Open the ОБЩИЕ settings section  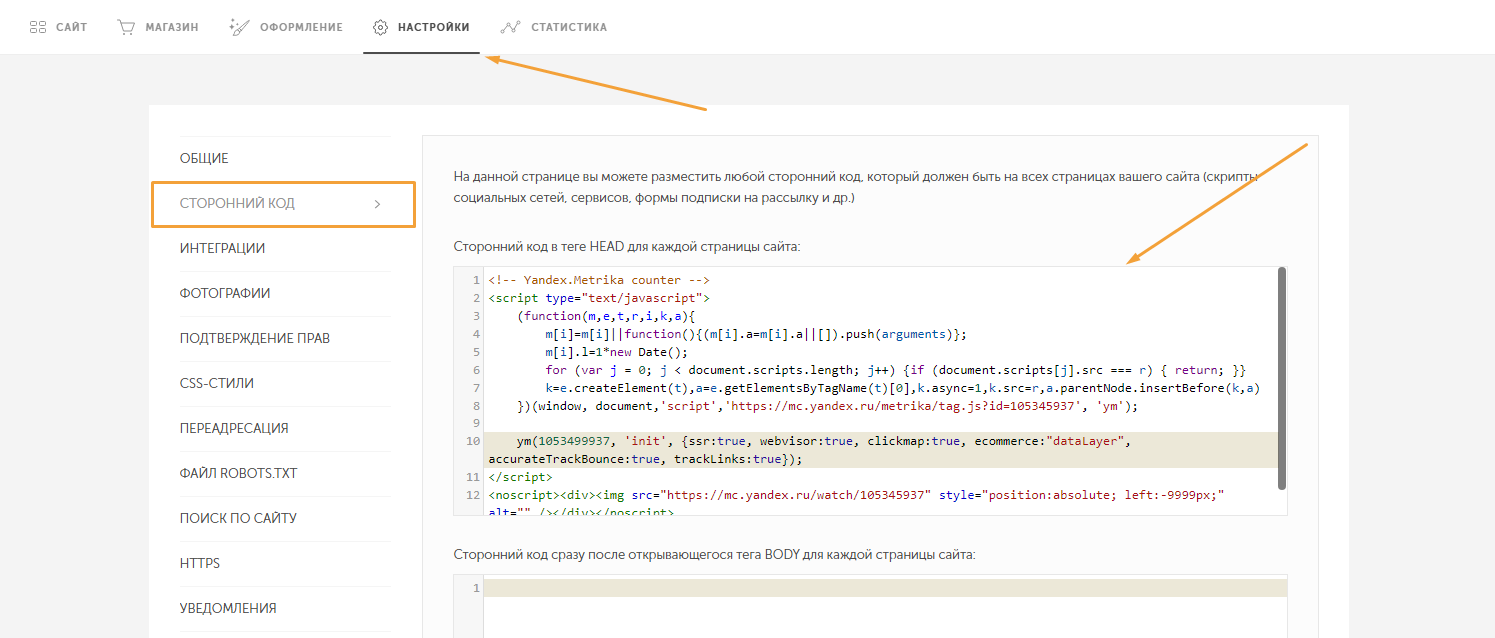click(204, 159)
